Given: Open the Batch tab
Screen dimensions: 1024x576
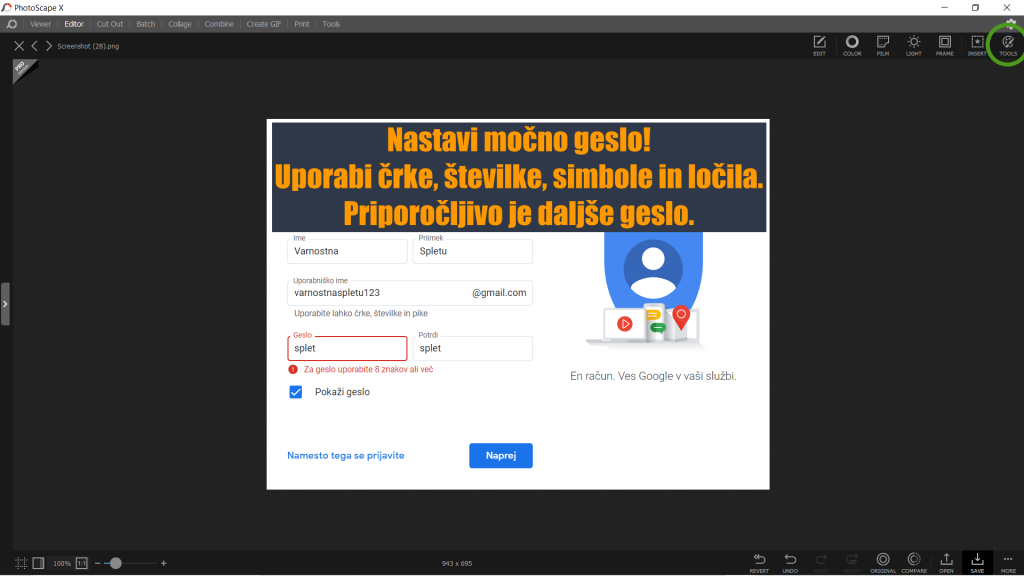Looking at the screenshot, I should pyautogui.click(x=146, y=24).
